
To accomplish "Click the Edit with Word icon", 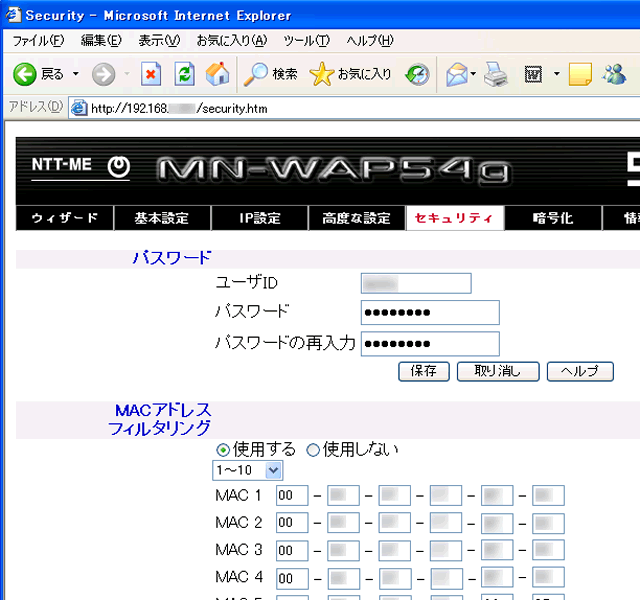I will pos(533,75).
